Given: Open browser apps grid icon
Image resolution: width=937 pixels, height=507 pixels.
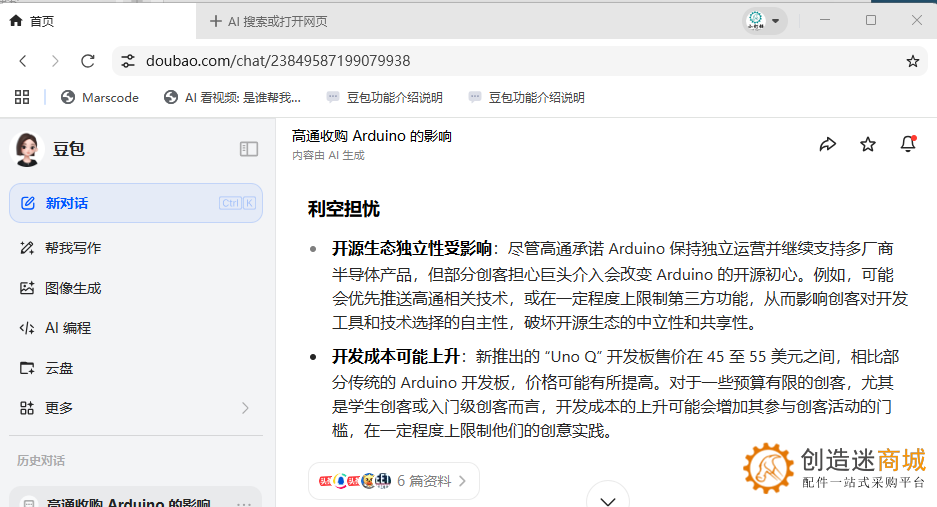Looking at the screenshot, I should 22,97.
